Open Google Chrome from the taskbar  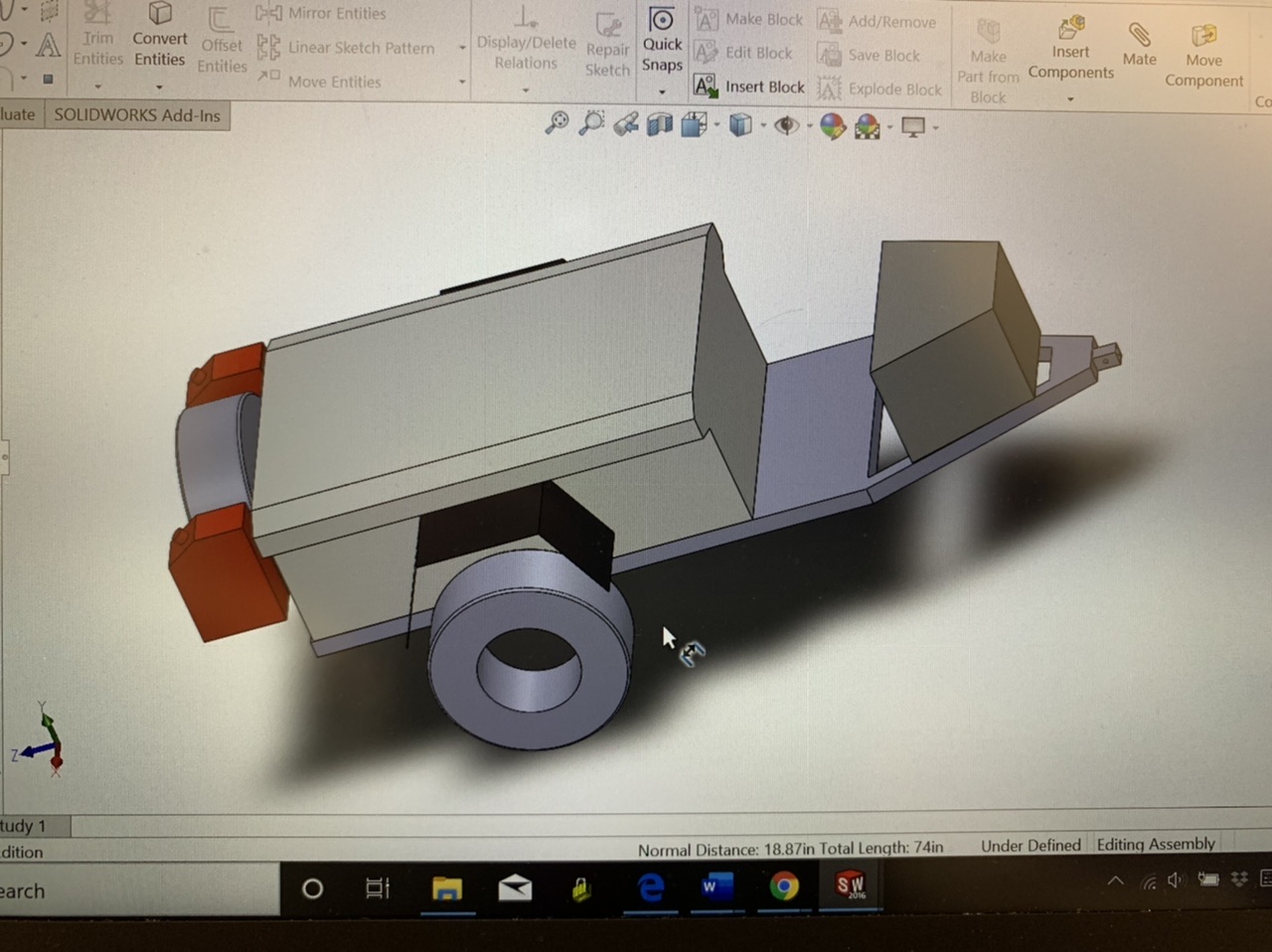click(x=784, y=885)
